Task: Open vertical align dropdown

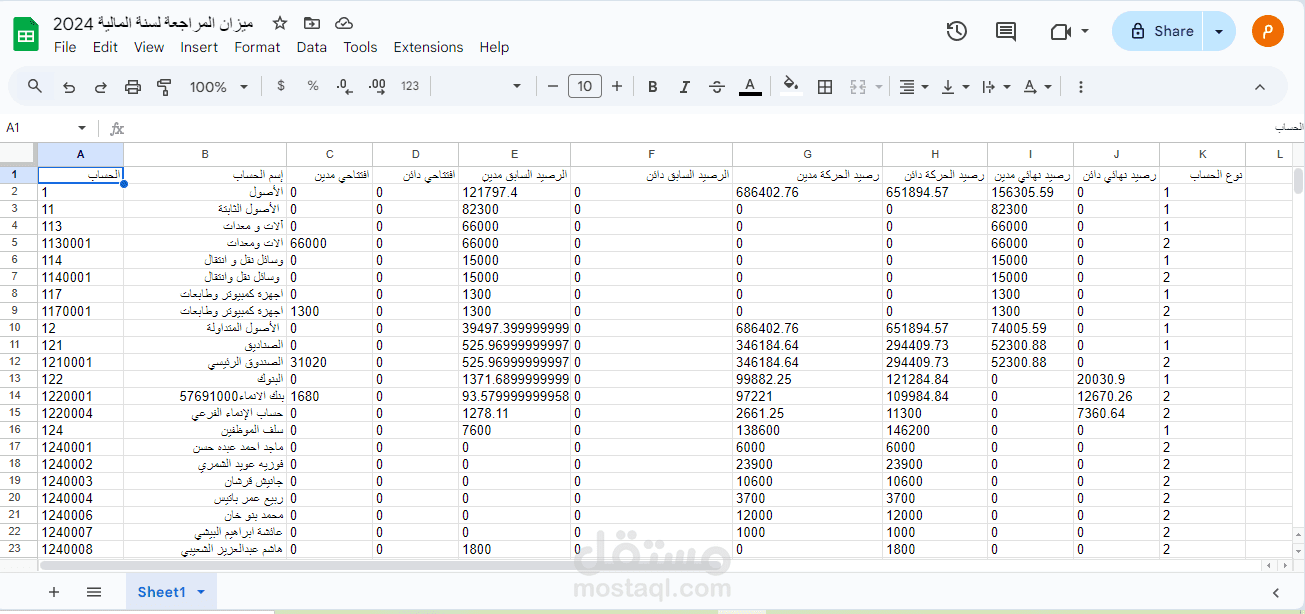Action: pyautogui.click(x=955, y=87)
